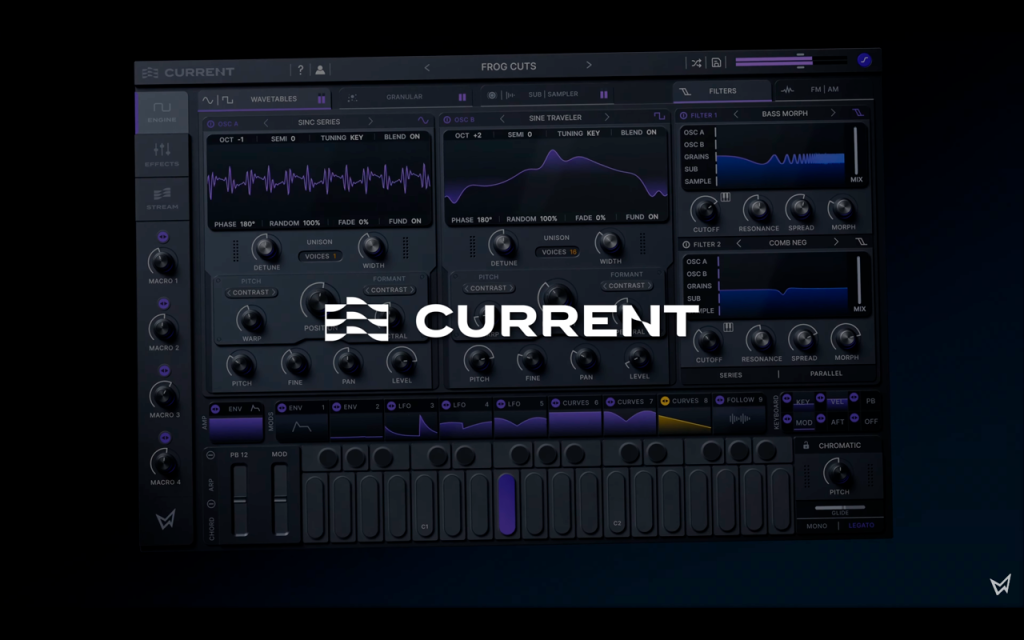Select SERIES filter routing
The height and width of the screenshot is (640, 1024).
[731, 376]
